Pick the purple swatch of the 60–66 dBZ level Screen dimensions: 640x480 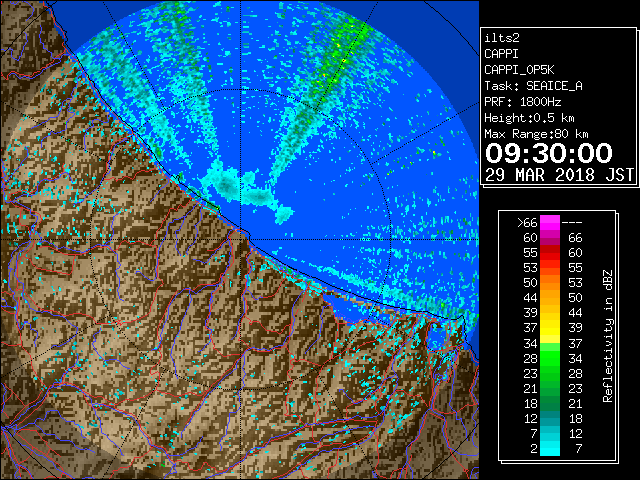550,238
